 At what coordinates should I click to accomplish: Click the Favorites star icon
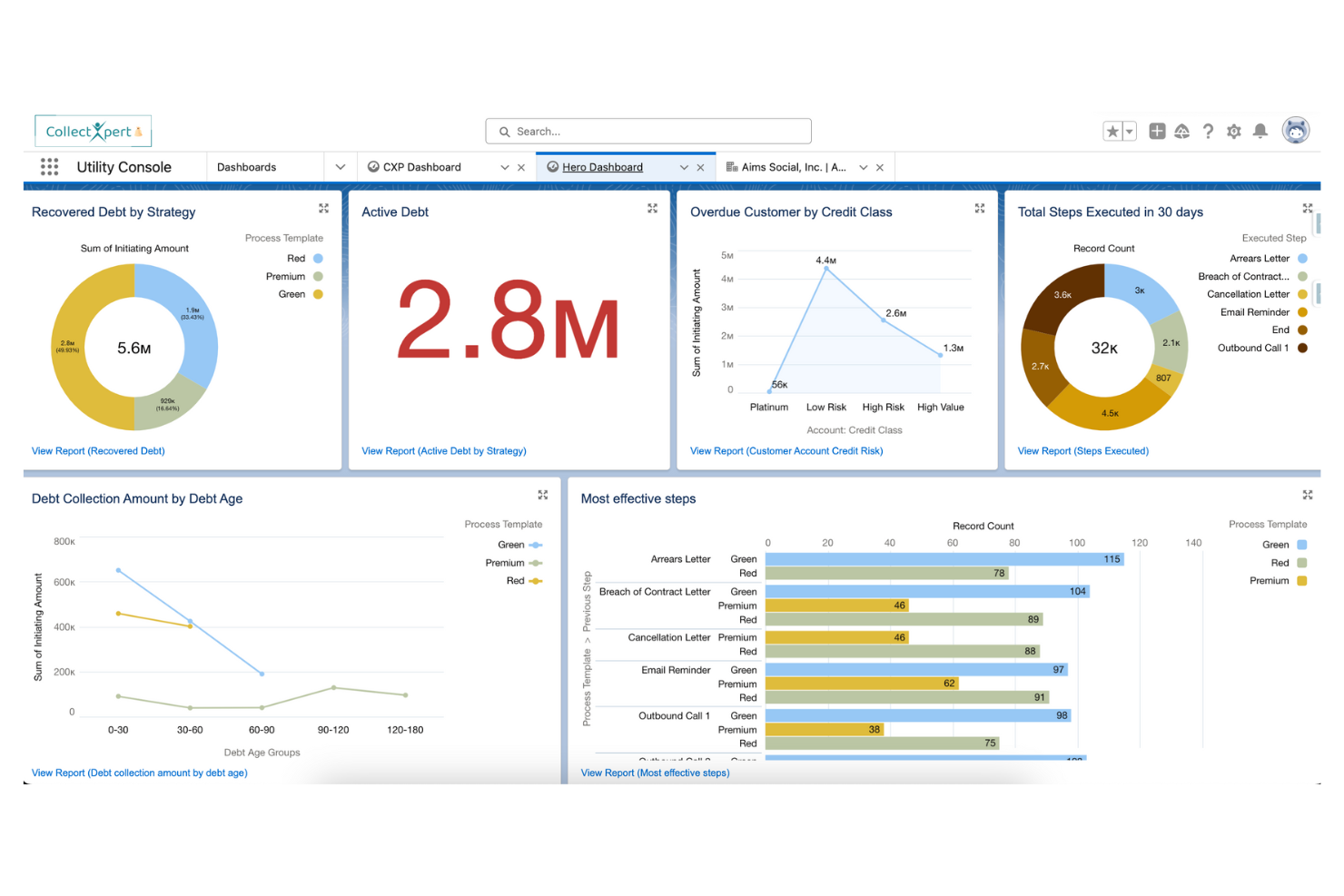pyautogui.click(x=1113, y=131)
